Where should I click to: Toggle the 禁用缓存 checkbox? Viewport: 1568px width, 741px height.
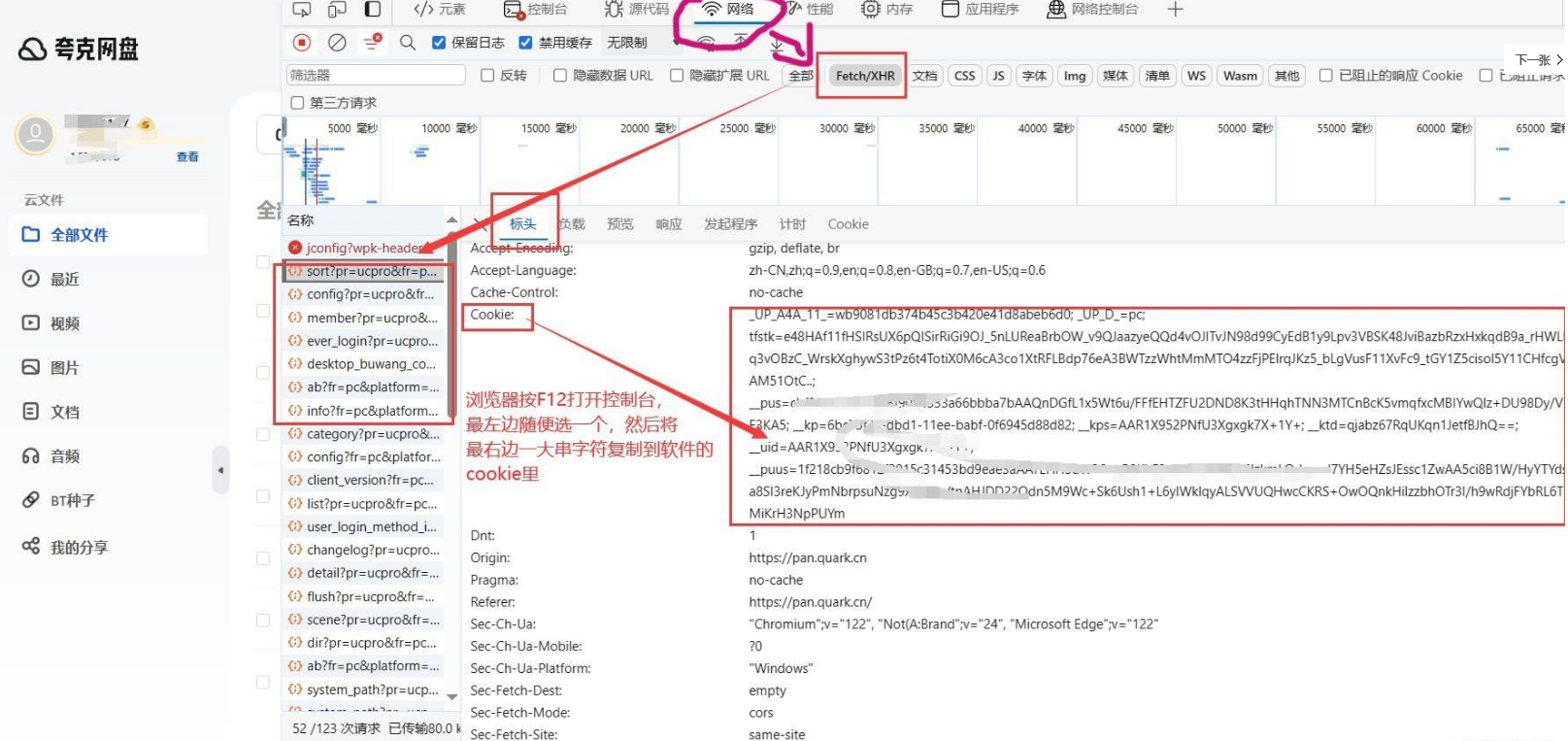pyautogui.click(x=526, y=42)
